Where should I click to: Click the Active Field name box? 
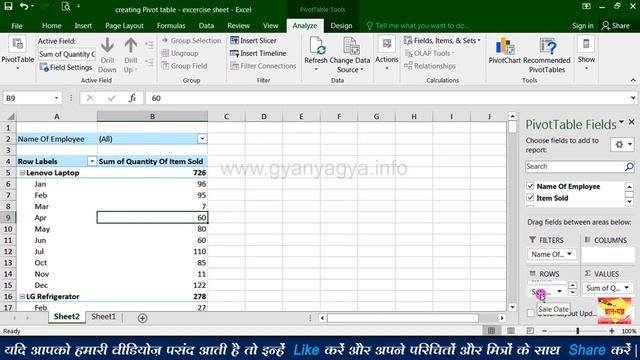[x=67, y=54]
